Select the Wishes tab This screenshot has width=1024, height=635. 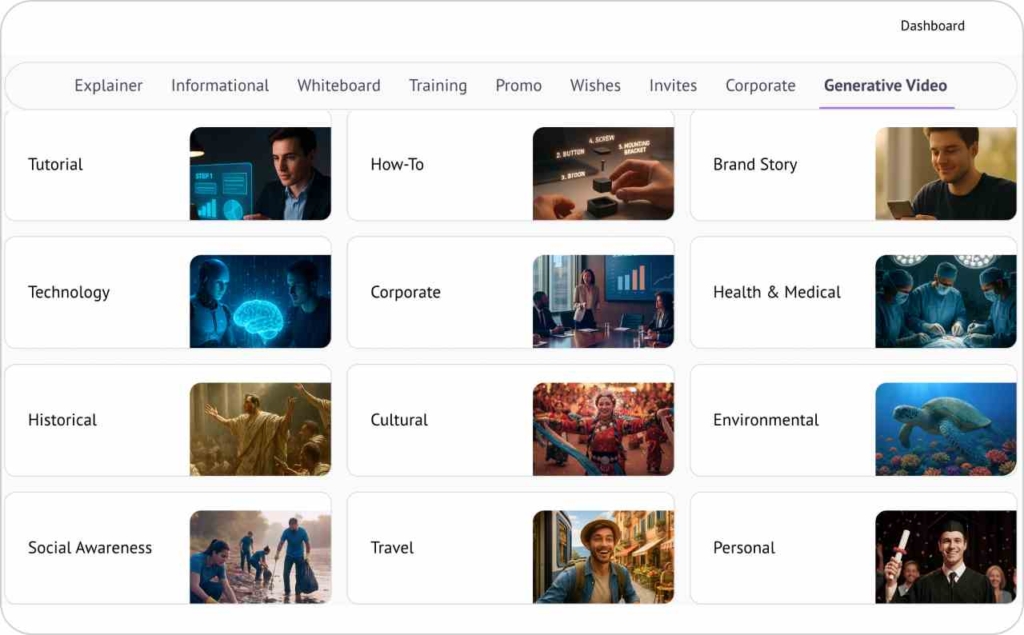[x=595, y=86]
